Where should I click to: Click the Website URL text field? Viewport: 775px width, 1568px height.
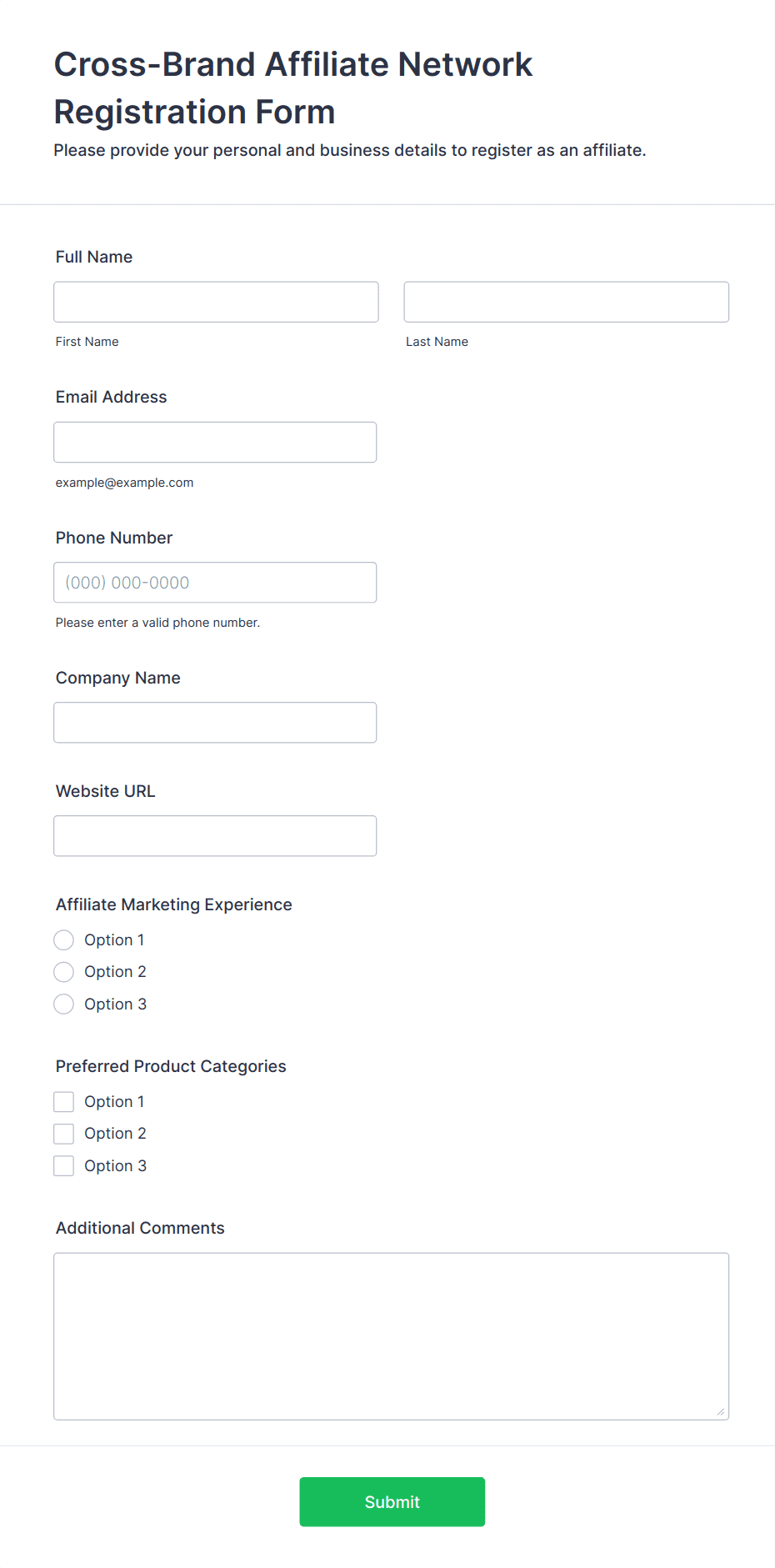pyautogui.click(x=215, y=836)
